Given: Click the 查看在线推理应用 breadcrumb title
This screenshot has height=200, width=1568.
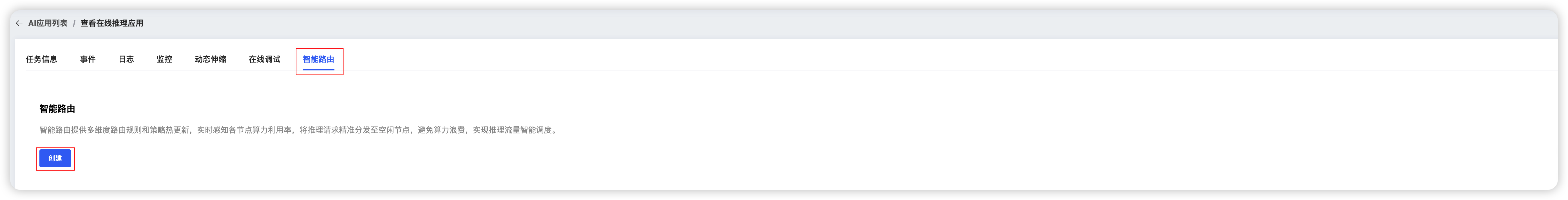Looking at the screenshot, I should (x=112, y=23).
